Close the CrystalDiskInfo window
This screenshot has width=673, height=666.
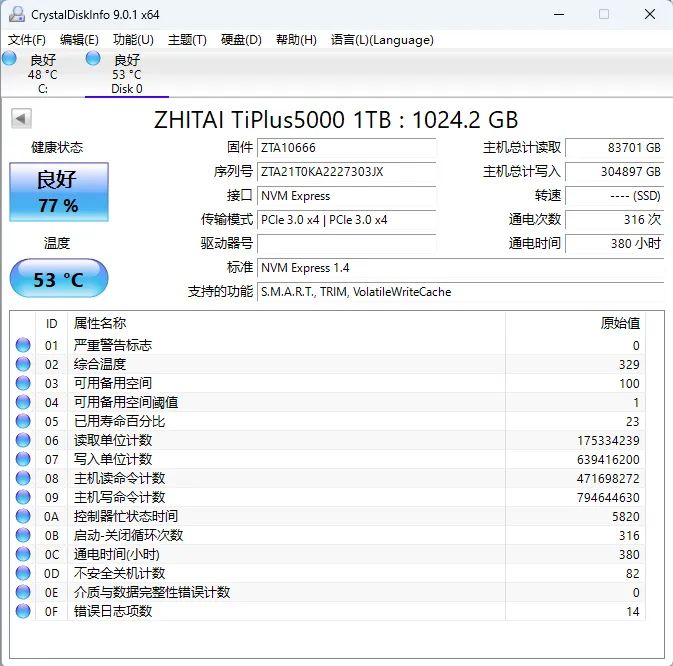650,14
